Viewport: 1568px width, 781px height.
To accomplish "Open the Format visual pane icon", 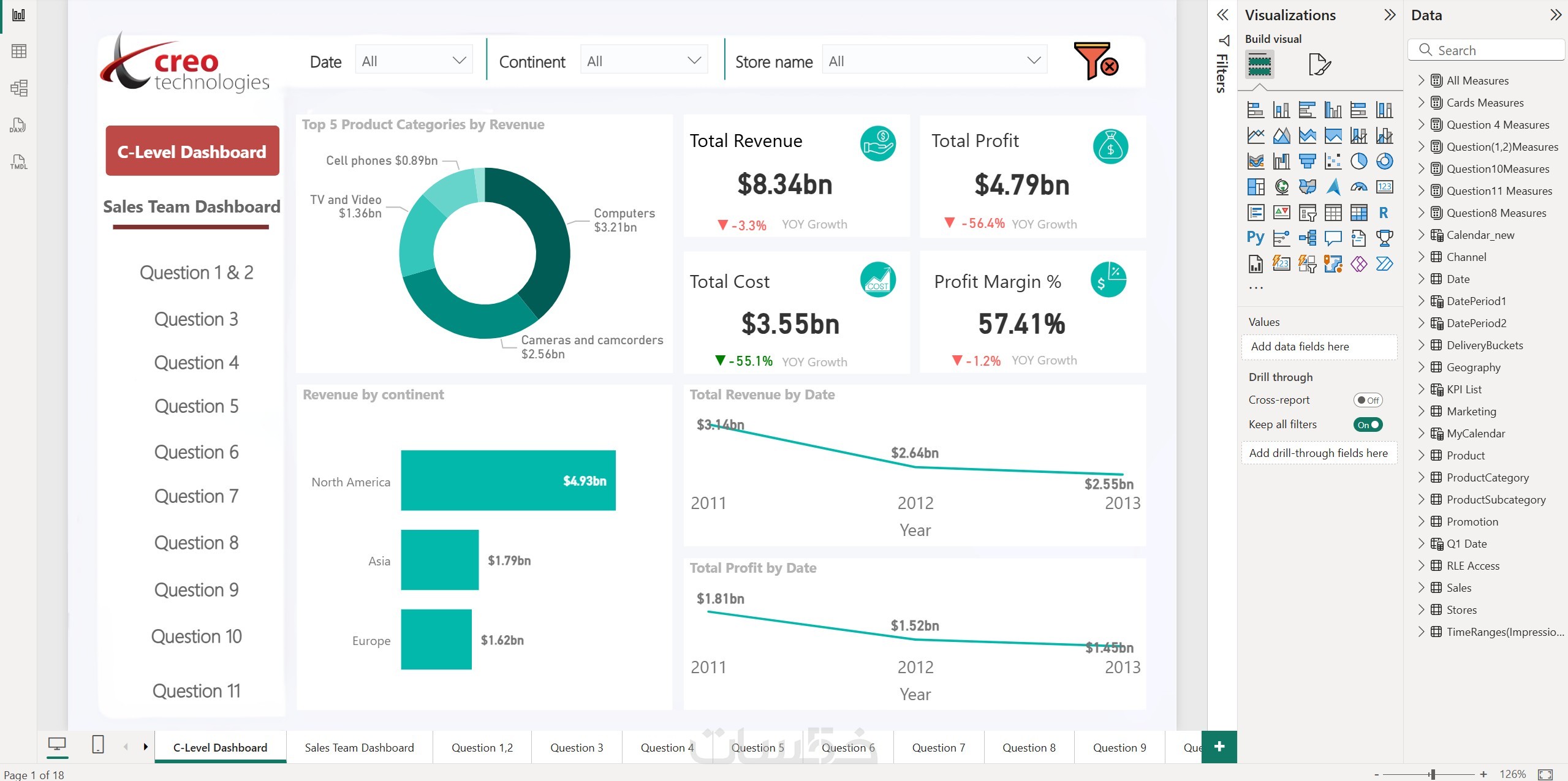I will [x=1319, y=64].
